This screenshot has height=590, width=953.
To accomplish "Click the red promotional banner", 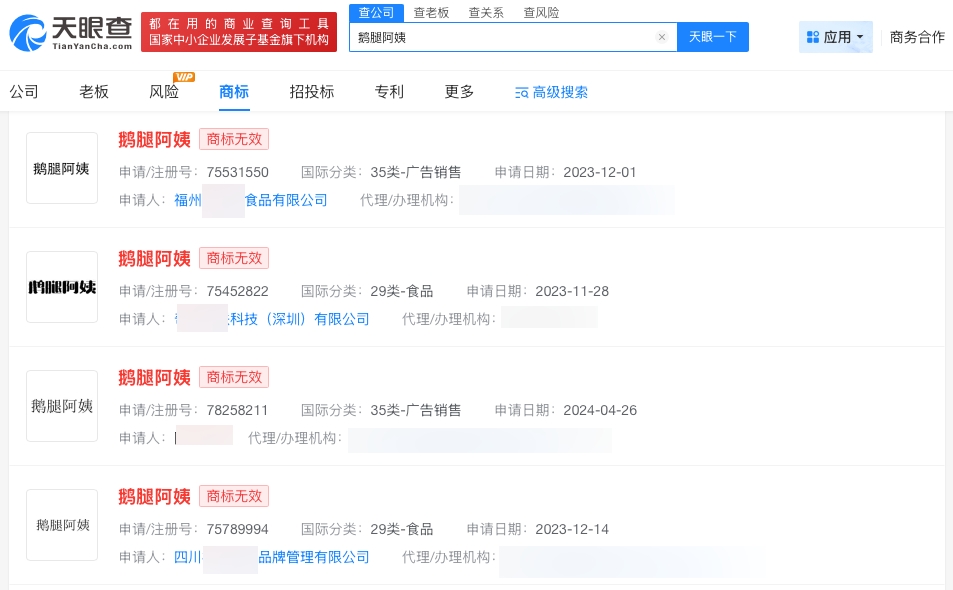I will (x=239, y=32).
